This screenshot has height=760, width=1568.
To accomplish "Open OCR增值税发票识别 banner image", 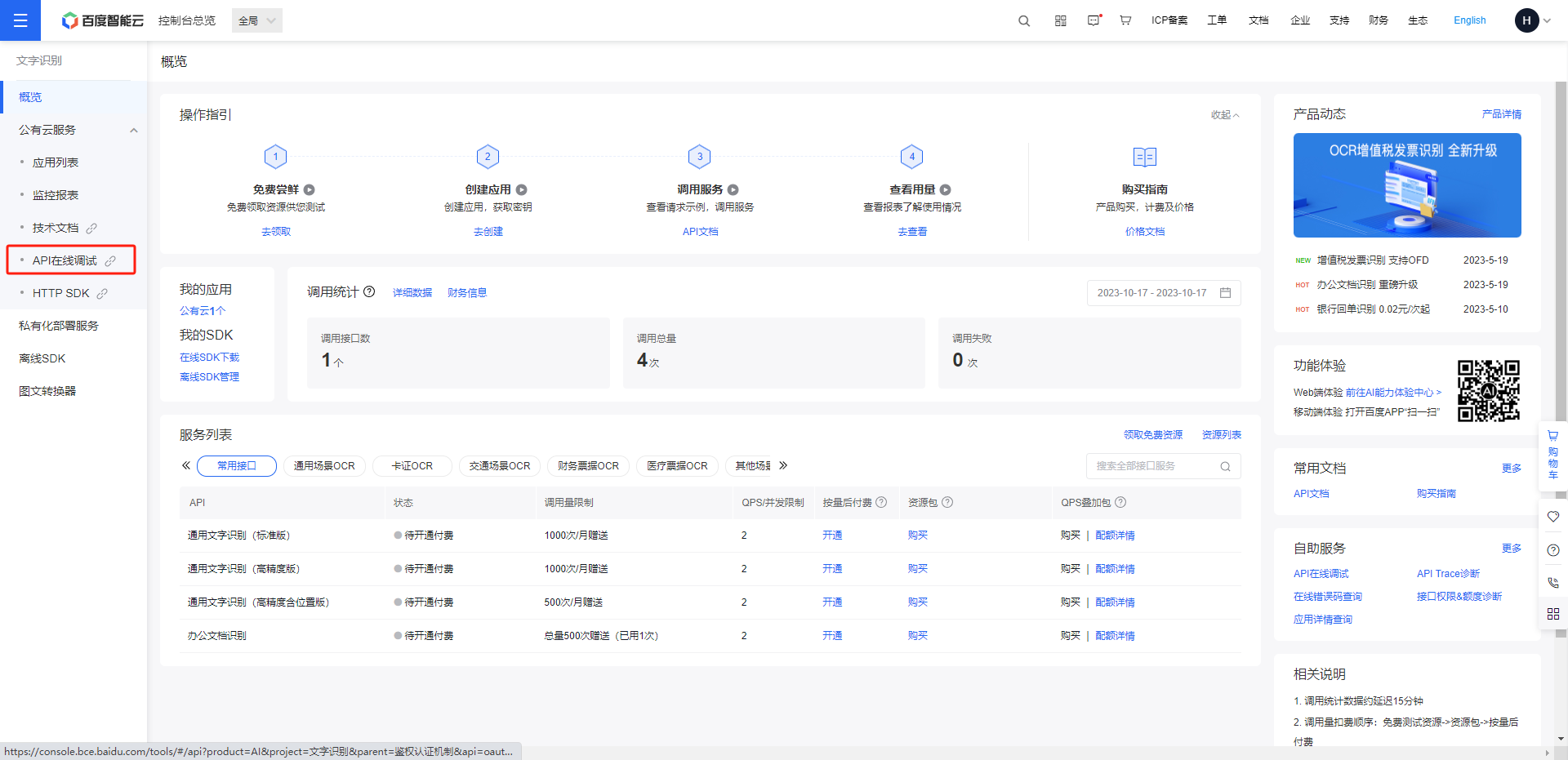I will coord(1407,185).
